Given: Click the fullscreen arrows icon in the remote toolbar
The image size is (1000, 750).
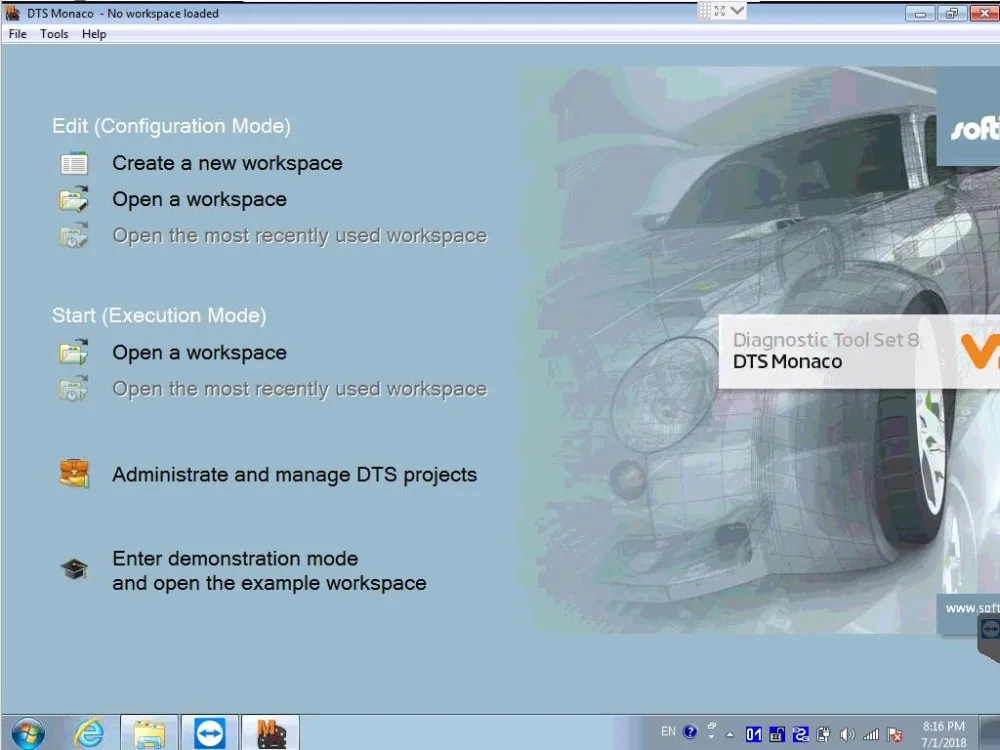Looking at the screenshot, I should [x=719, y=11].
